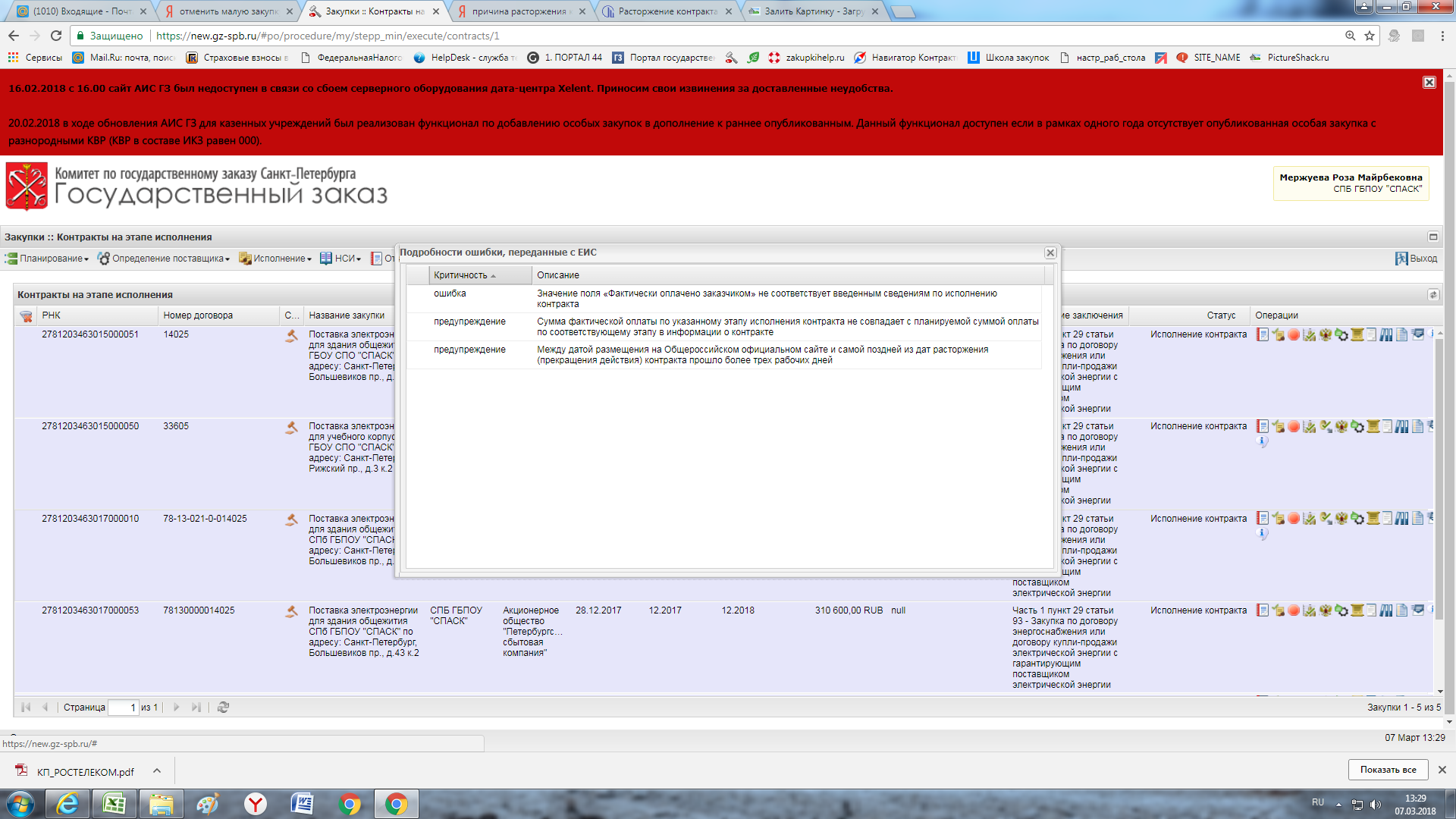Open the Исполнение dropdown menu
This screenshot has width=1456, height=819.
(x=281, y=259)
